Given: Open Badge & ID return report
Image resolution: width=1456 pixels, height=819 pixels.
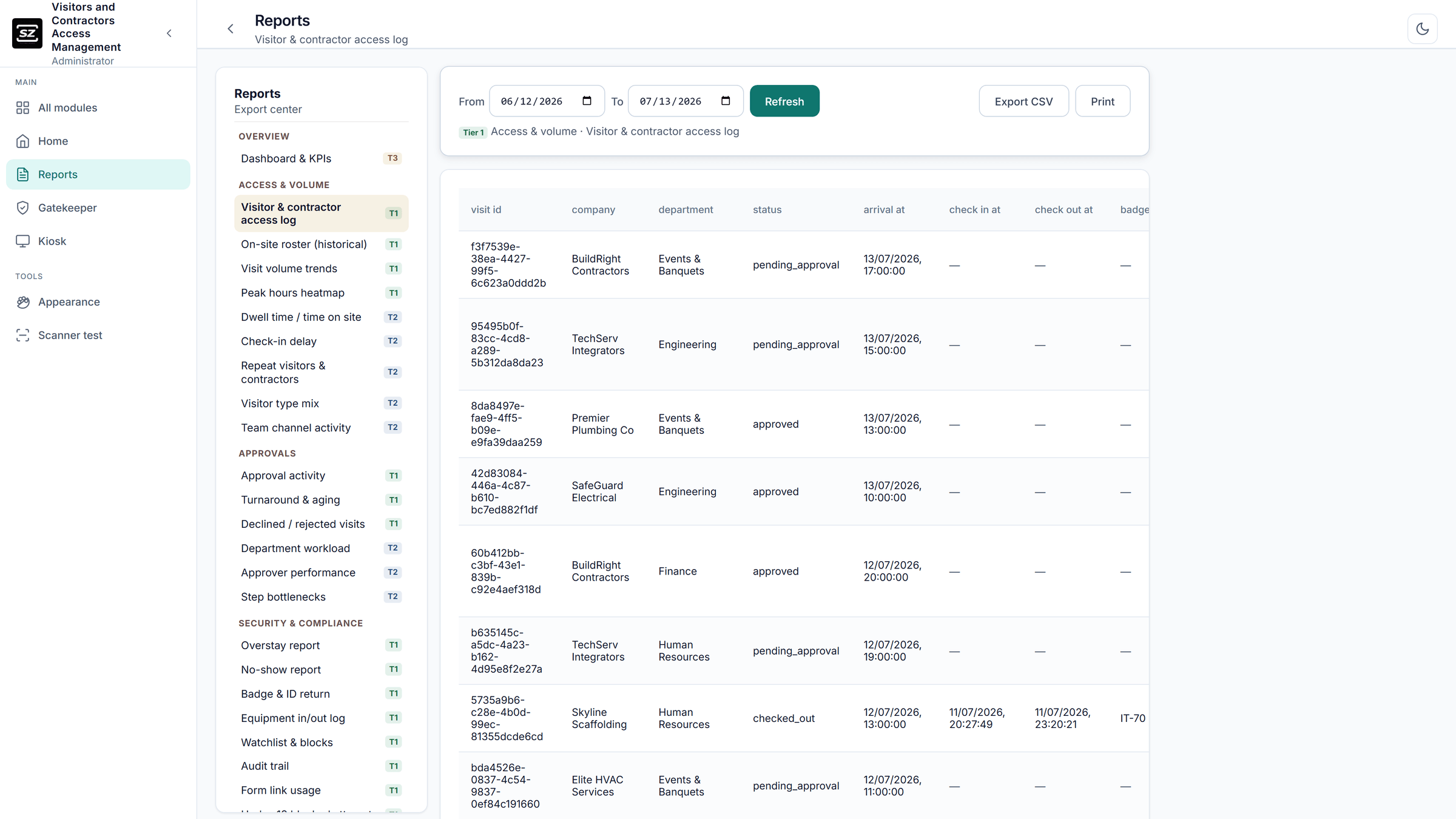Looking at the screenshot, I should [x=322, y=694].
